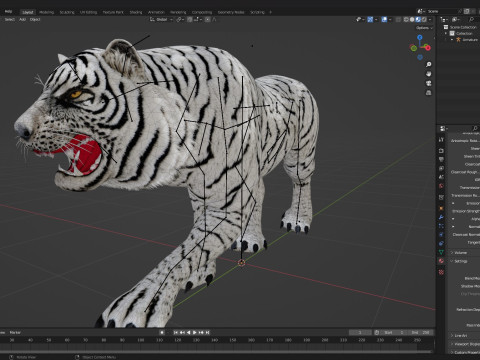Click the blue Z axis on navigation gizmo
480x360 pixels.
420,37
